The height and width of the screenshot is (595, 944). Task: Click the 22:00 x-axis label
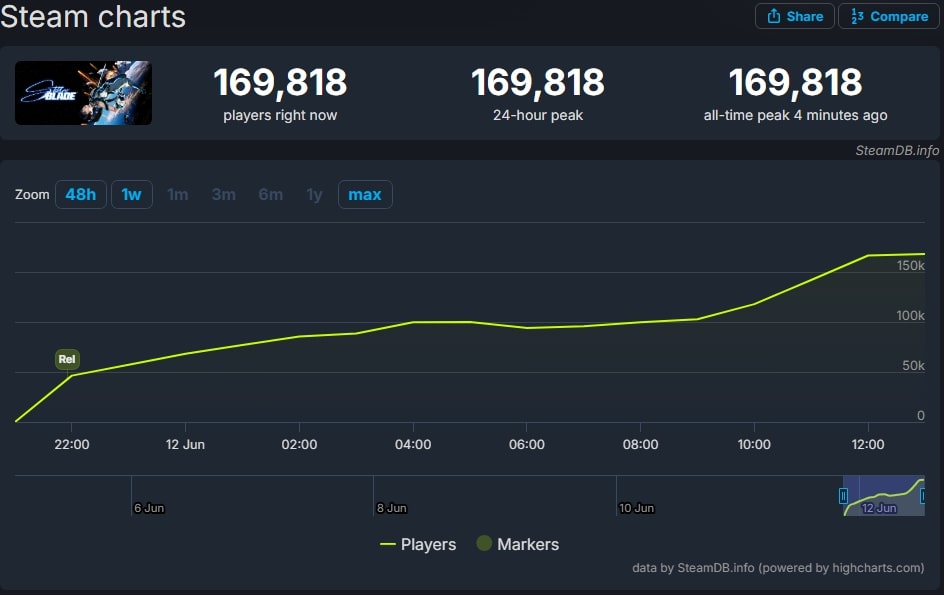tap(72, 444)
